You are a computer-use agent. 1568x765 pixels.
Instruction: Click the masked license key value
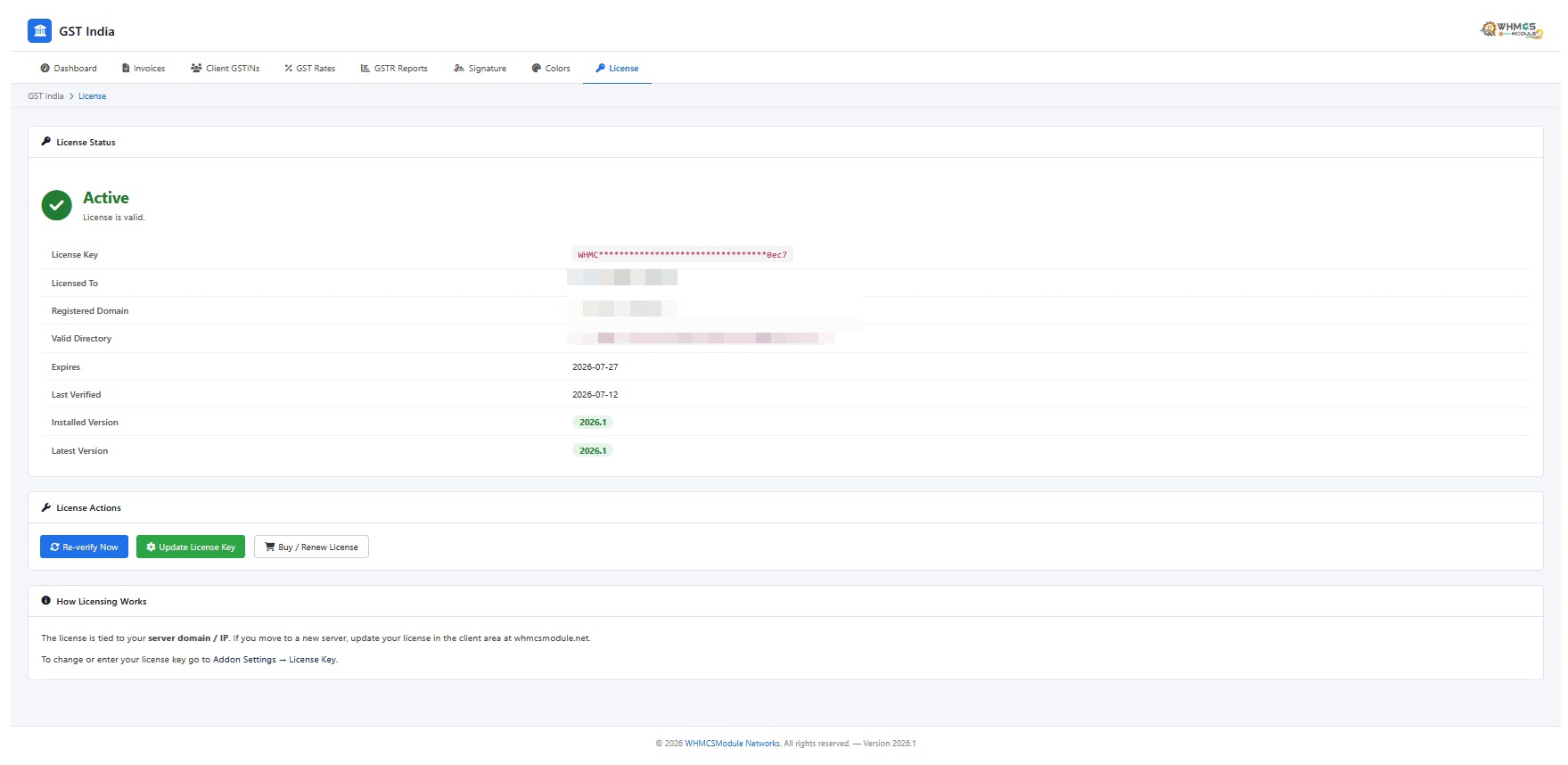pos(683,255)
